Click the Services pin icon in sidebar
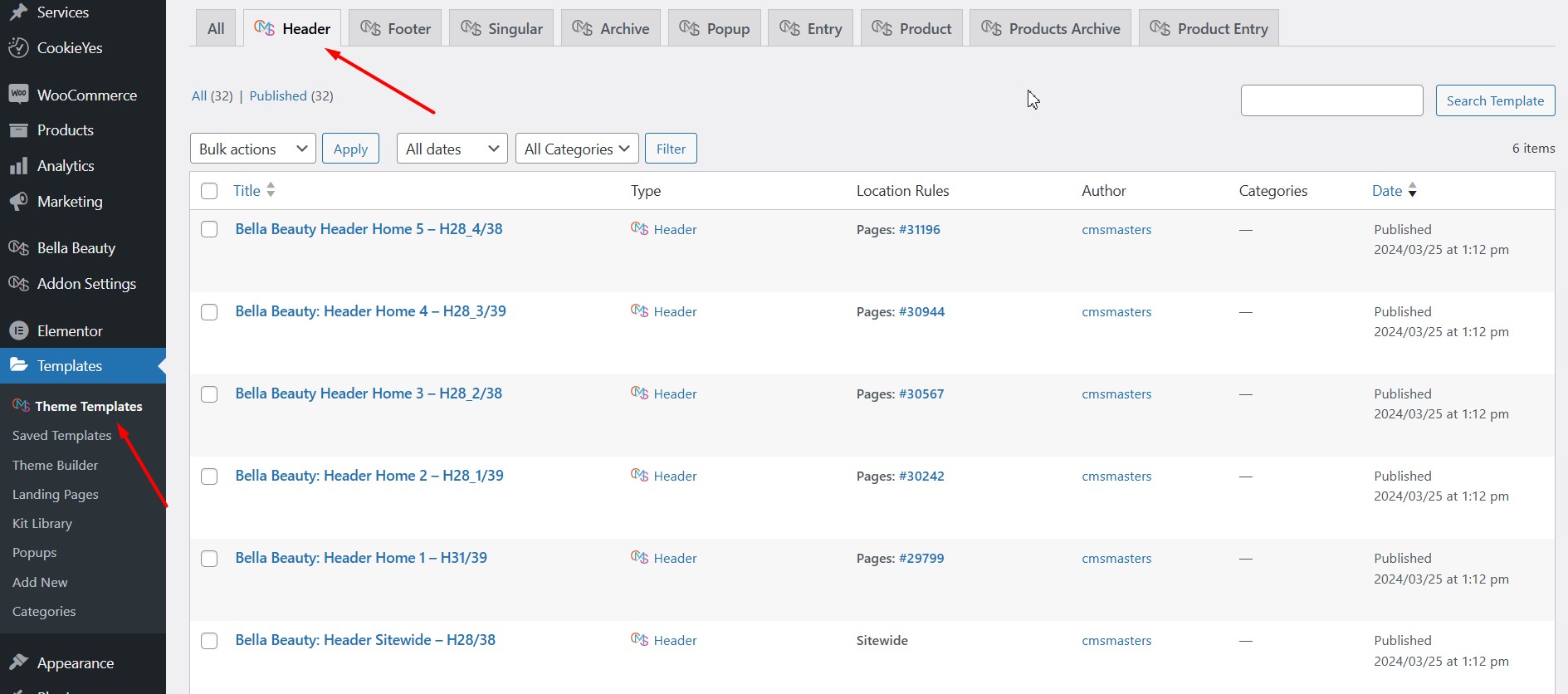This screenshot has height=694, width=1568. [x=18, y=12]
